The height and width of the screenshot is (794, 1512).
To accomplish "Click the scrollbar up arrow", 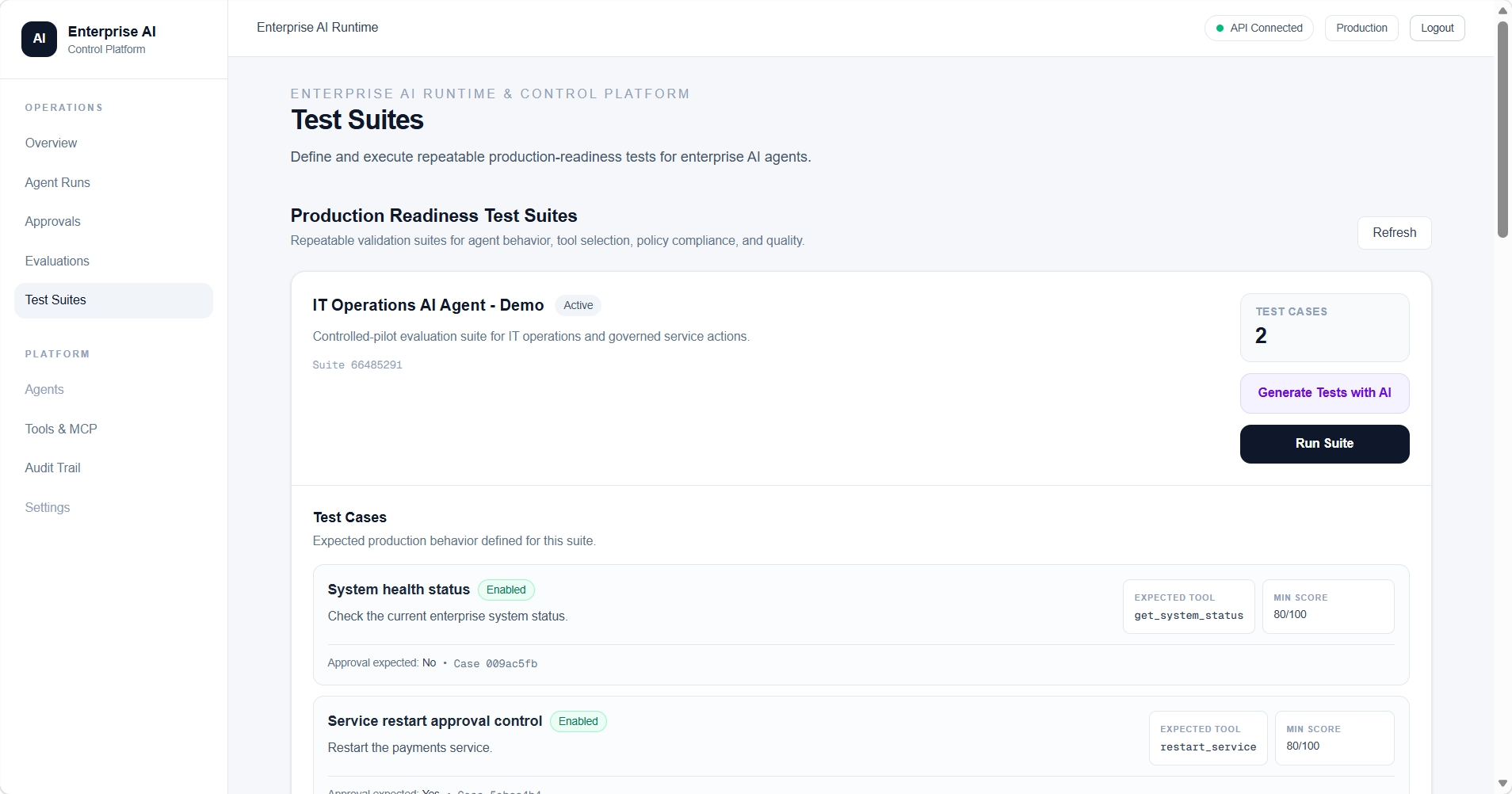I will (x=1502, y=10).
